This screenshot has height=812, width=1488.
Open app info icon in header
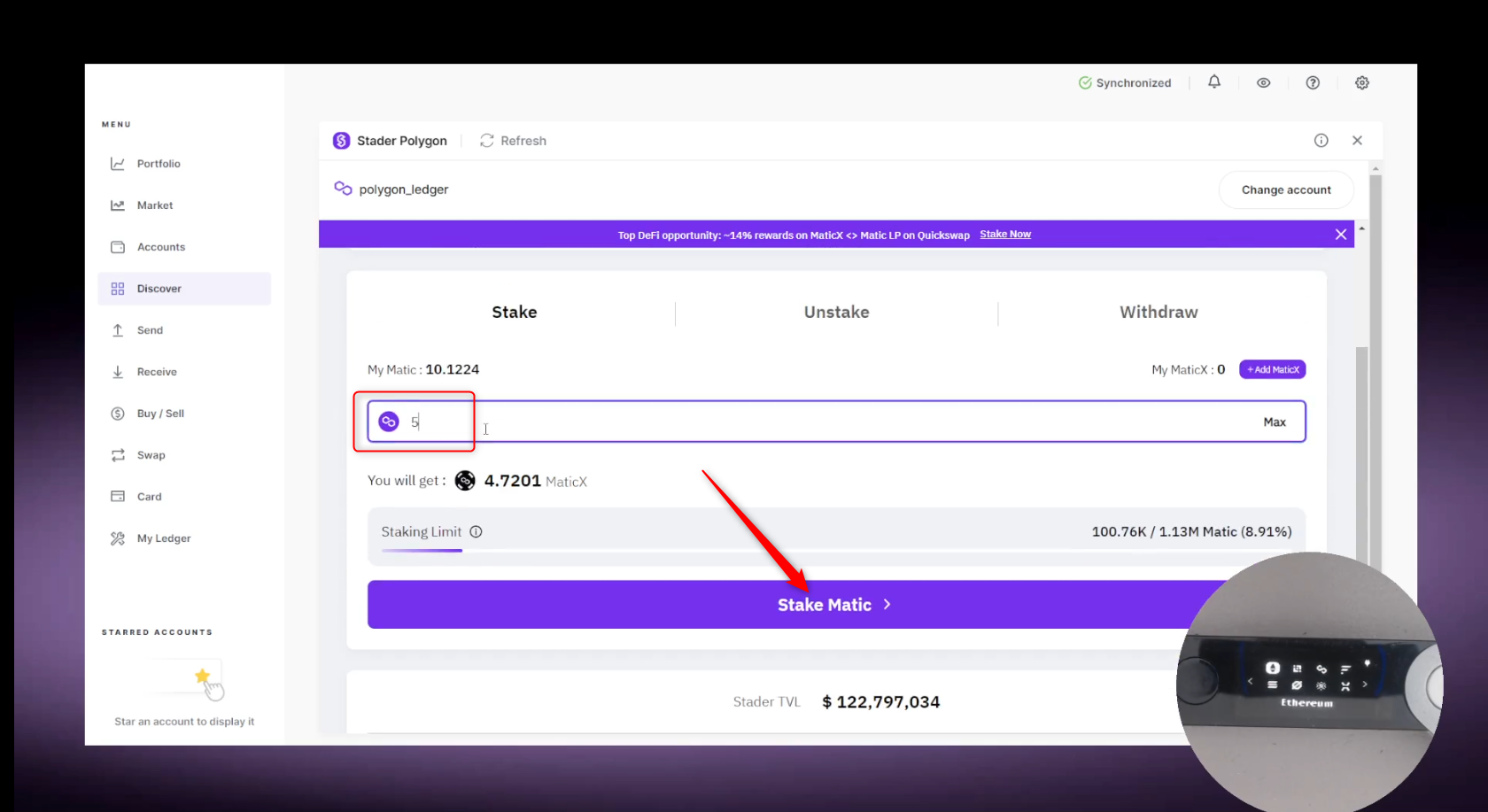point(1321,141)
